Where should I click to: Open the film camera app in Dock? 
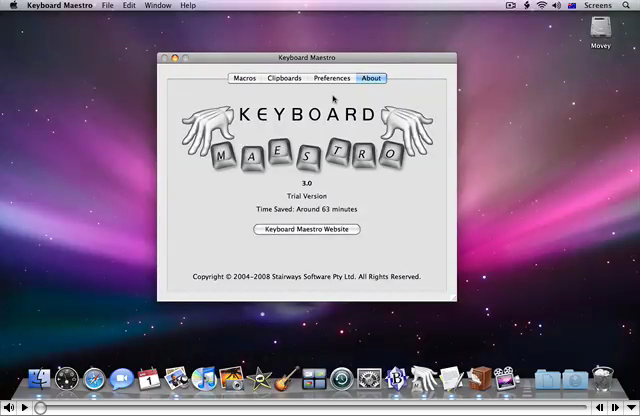[x=506, y=378]
